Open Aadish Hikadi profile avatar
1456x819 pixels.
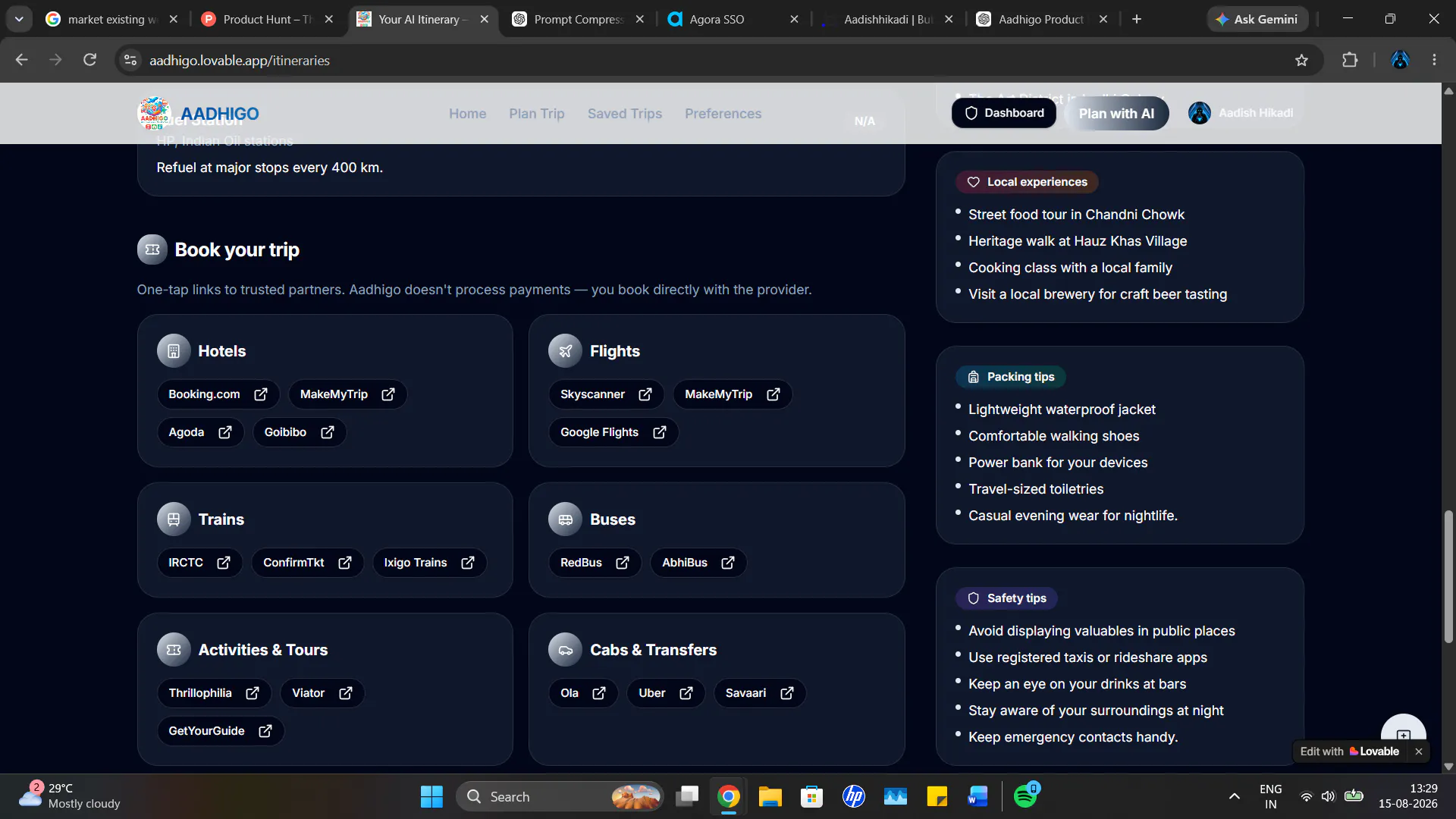[1199, 113]
